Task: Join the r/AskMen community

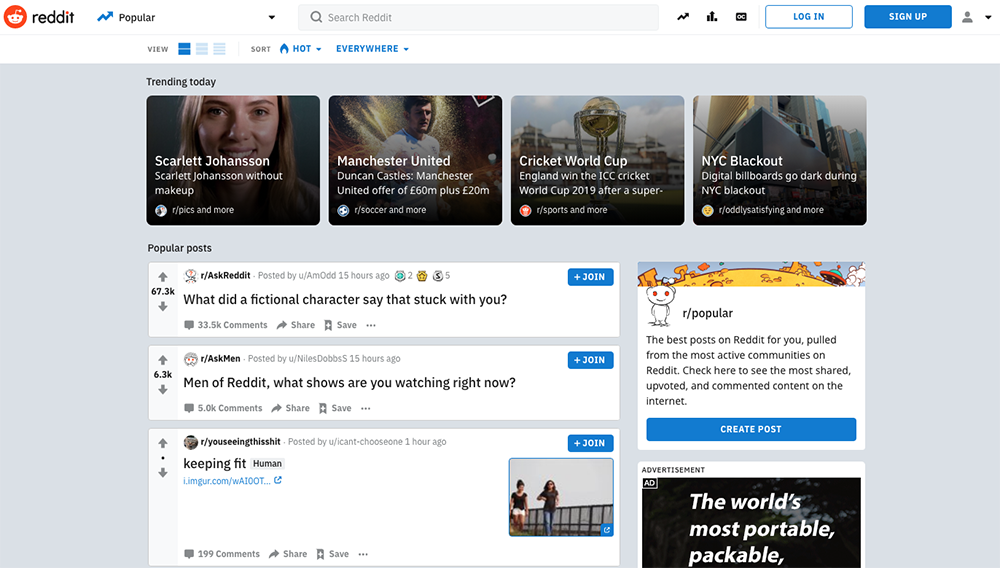Action: pos(590,360)
